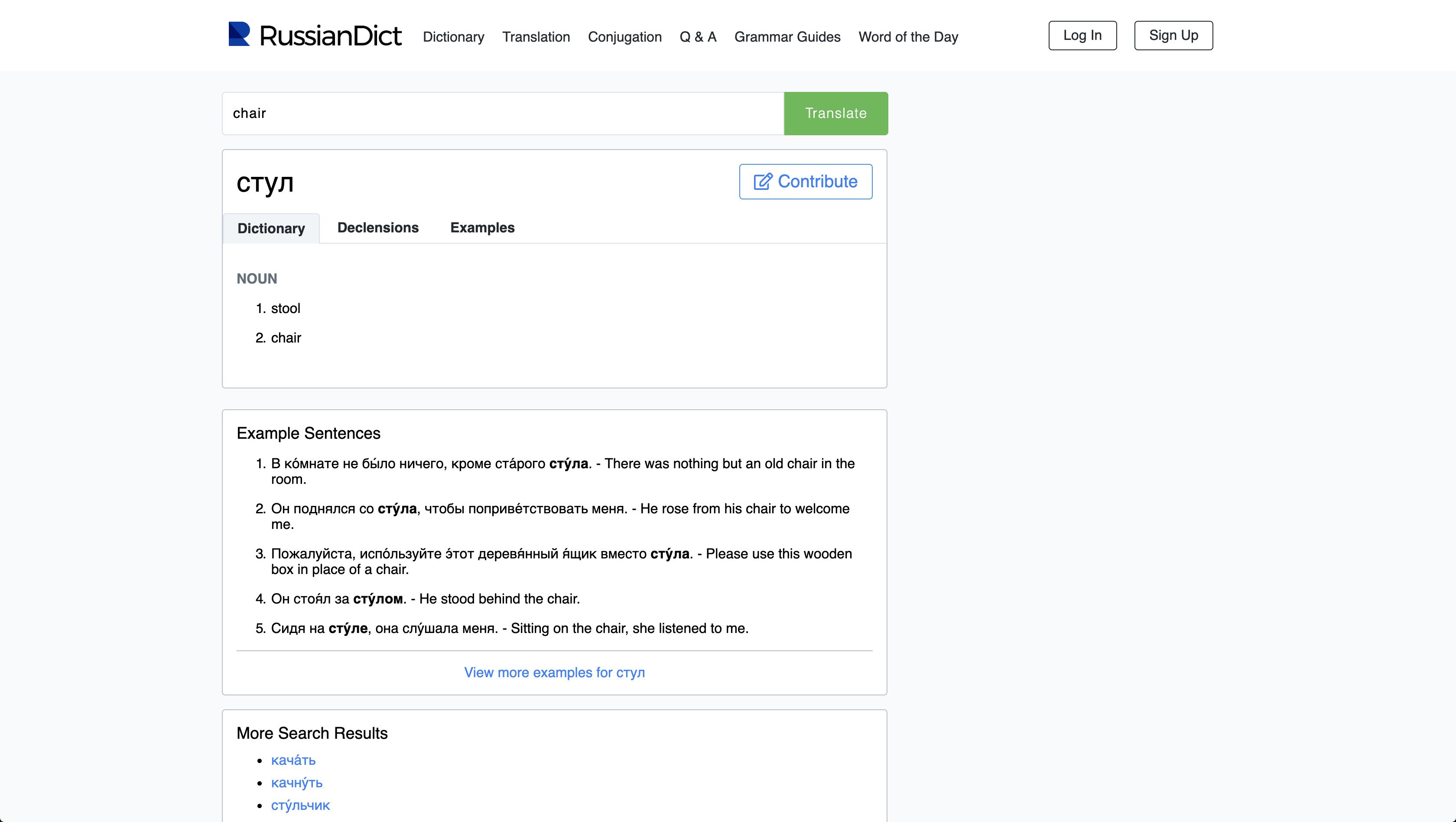
Task: Click the RussianDict logo icon
Action: 238,35
